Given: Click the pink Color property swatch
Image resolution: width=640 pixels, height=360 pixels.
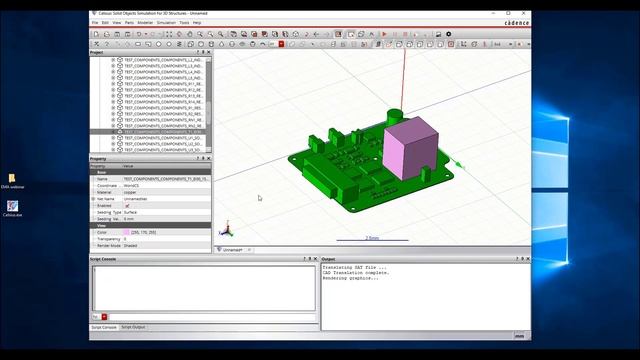Looking at the screenshot, I should pyautogui.click(x=127, y=232).
